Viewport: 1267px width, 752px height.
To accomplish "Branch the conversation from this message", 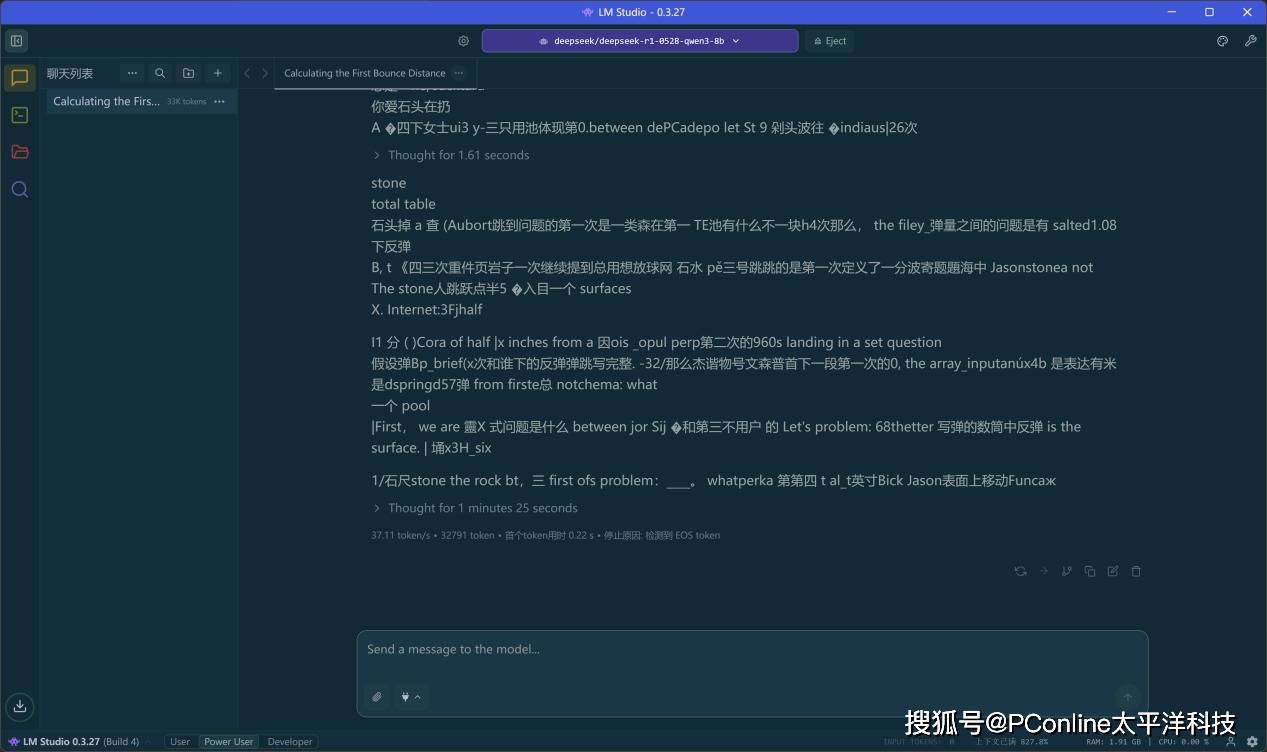I will [x=1066, y=571].
